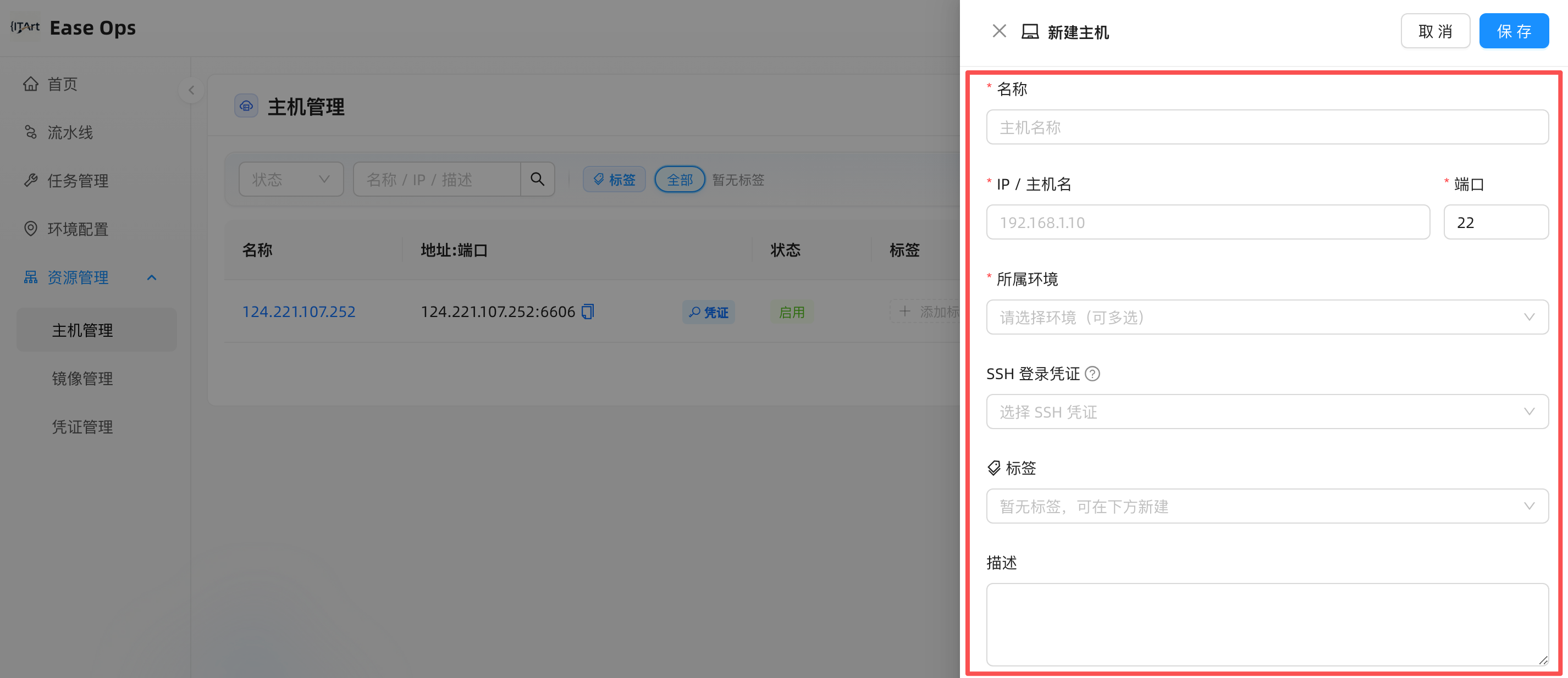Close the 新建主机 drawer with X

999,31
